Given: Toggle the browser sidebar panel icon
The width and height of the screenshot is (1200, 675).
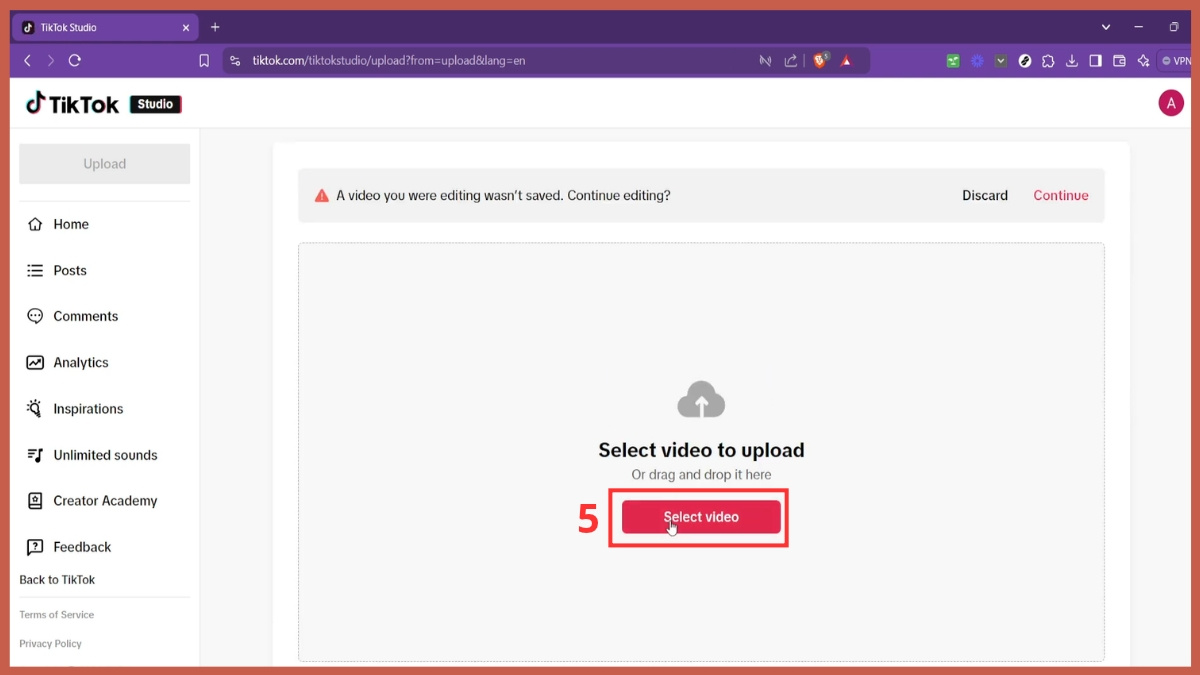Looking at the screenshot, I should pos(1095,61).
